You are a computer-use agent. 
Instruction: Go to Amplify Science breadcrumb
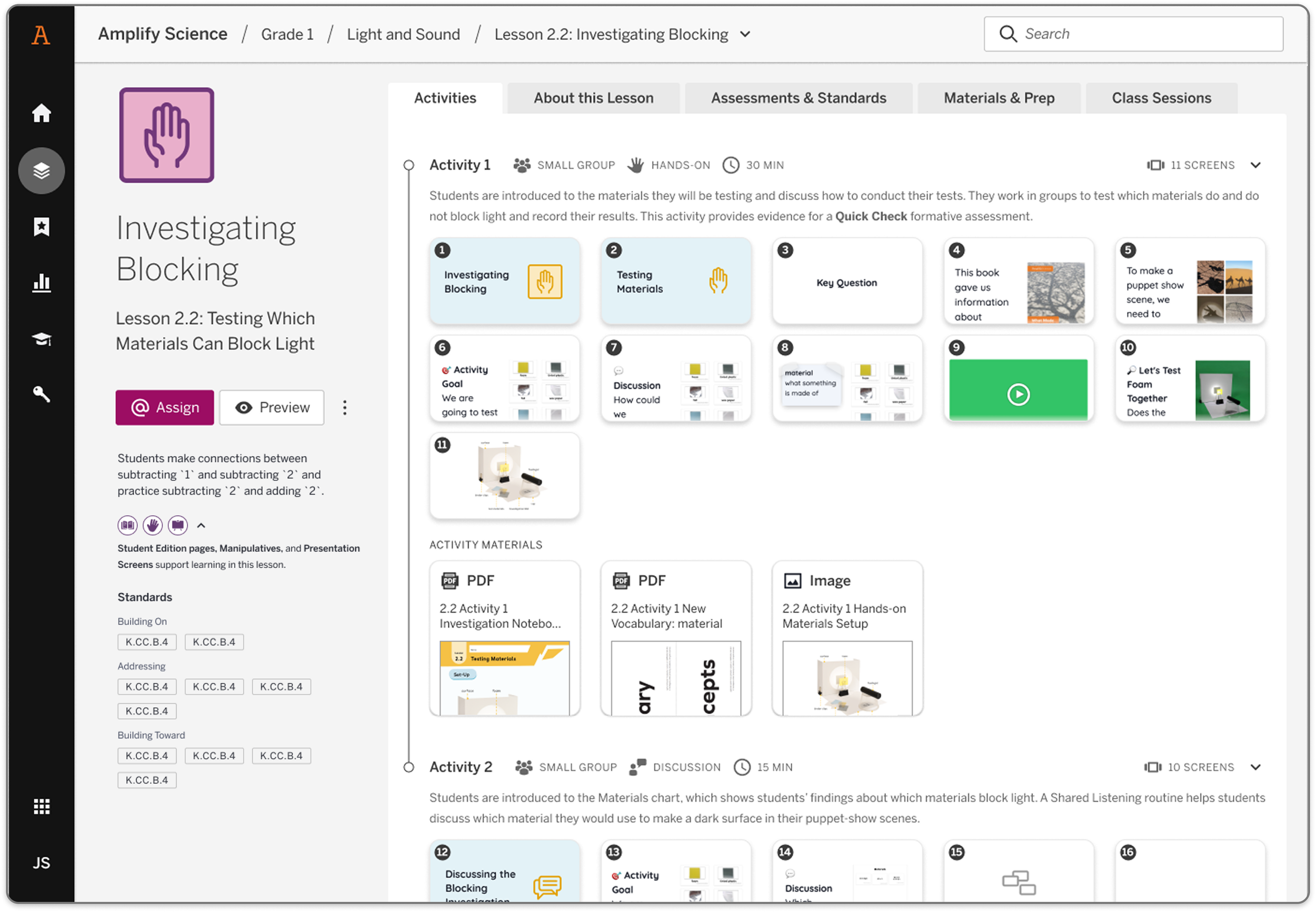tap(163, 34)
